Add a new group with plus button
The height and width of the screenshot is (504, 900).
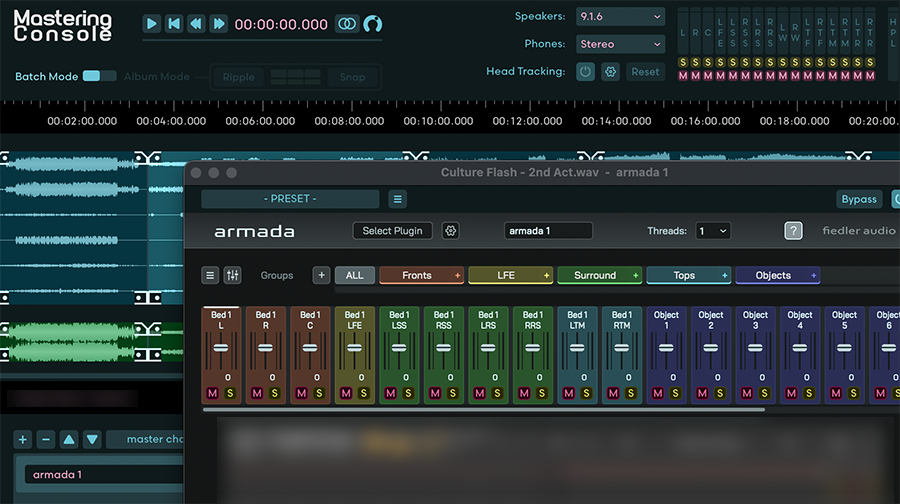[x=321, y=275]
